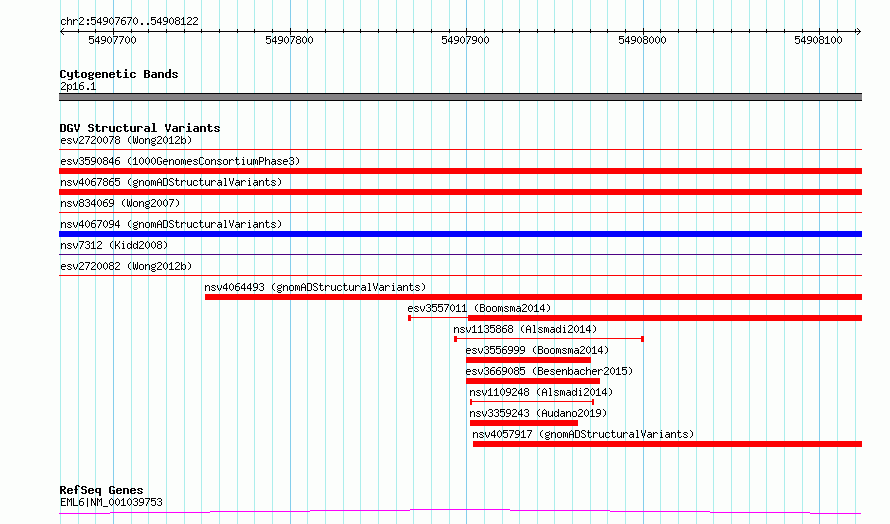
Task: Click the 54907900 ruler position label
Action: tap(465, 40)
